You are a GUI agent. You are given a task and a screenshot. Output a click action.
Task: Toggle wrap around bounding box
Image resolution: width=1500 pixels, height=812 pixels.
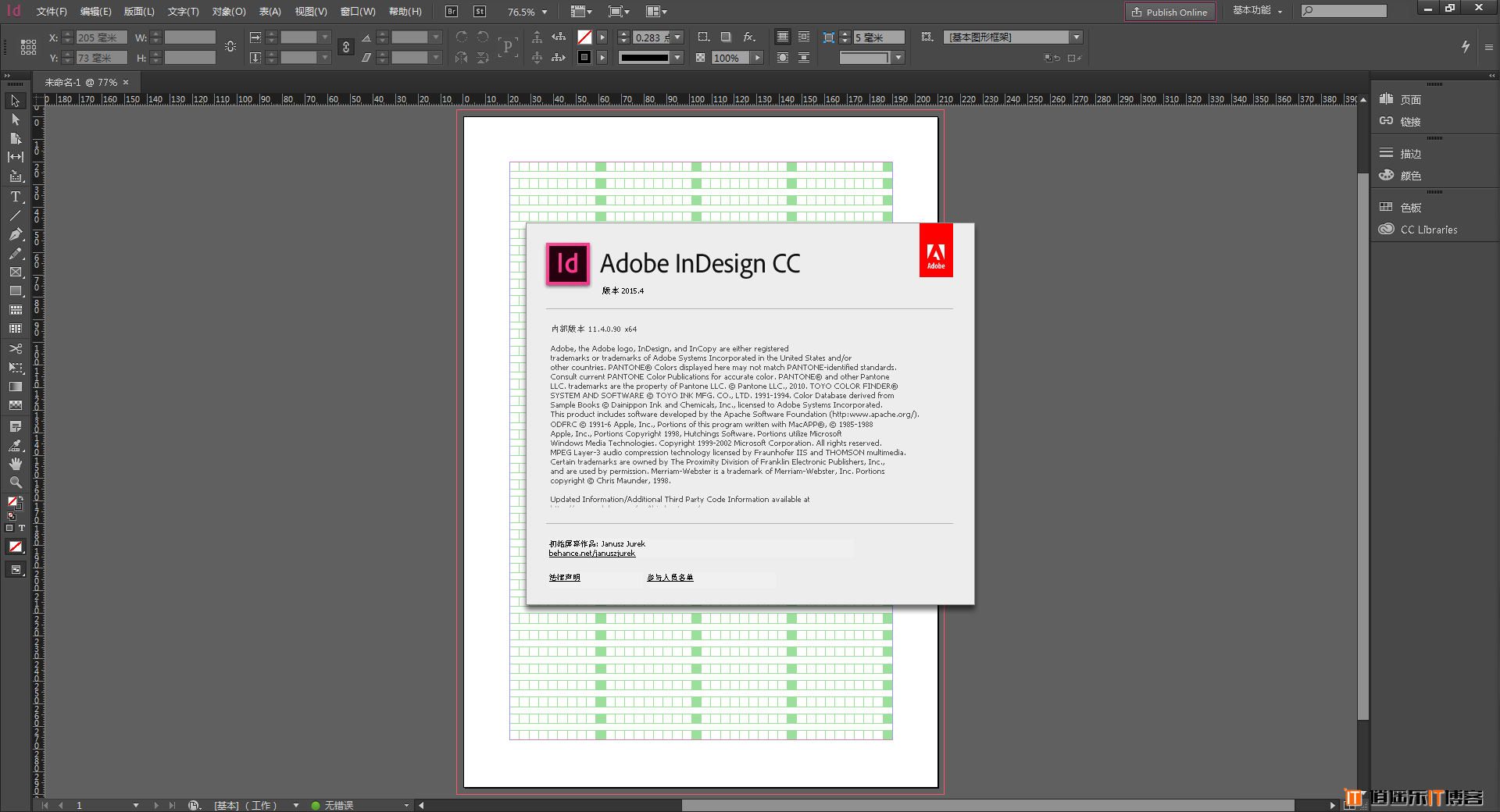point(804,37)
